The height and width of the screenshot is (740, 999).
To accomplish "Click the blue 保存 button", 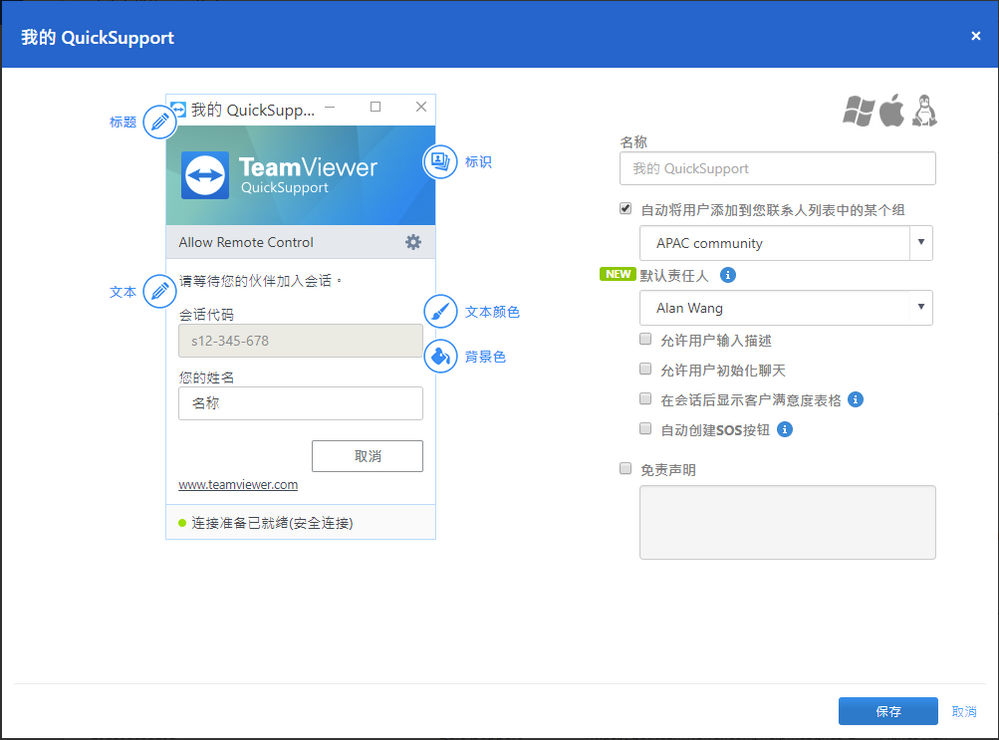I will click(888, 711).
